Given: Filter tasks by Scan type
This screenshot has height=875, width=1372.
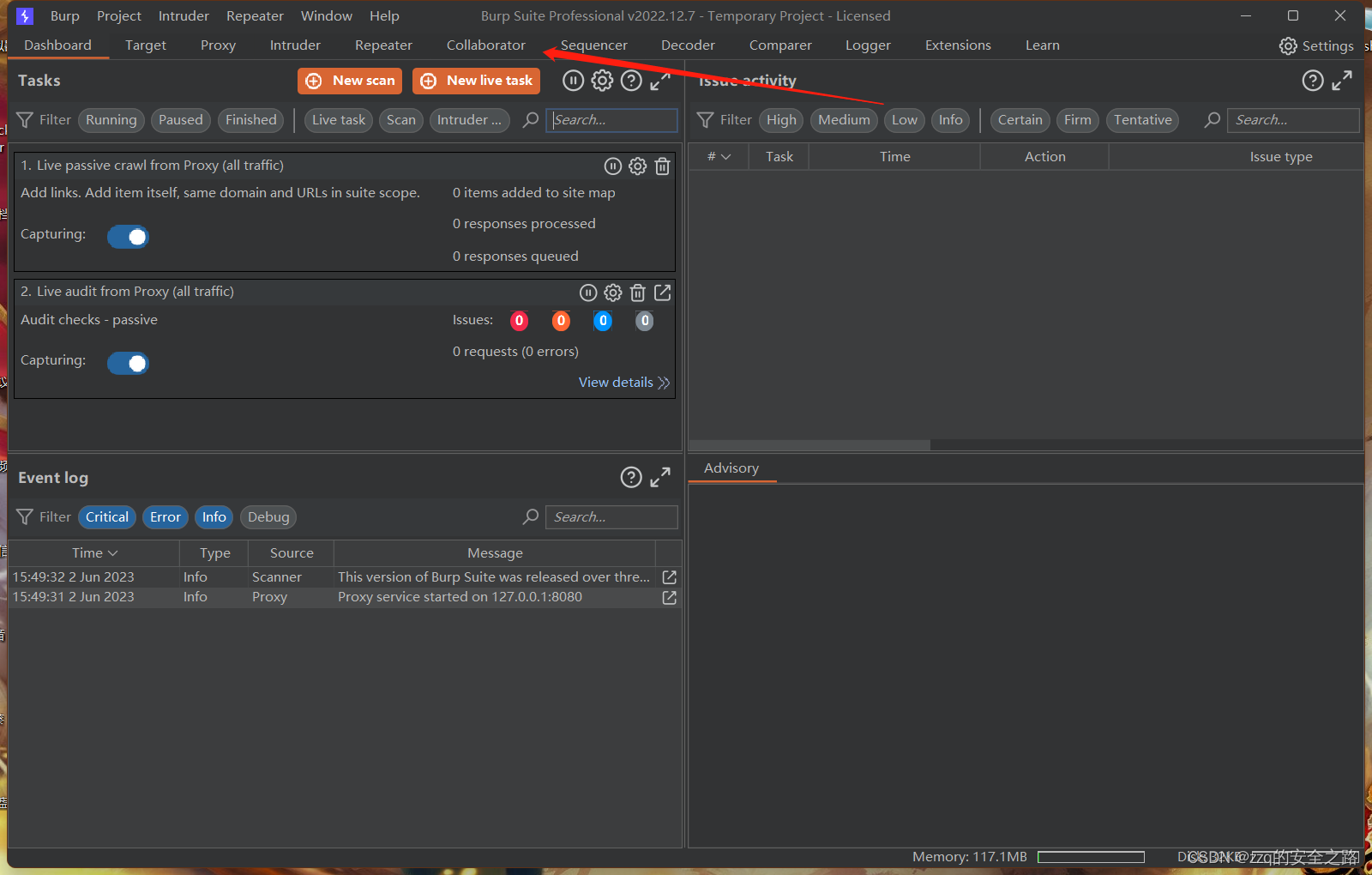Looking at the screenshot, I should click(x=401, y=120).
